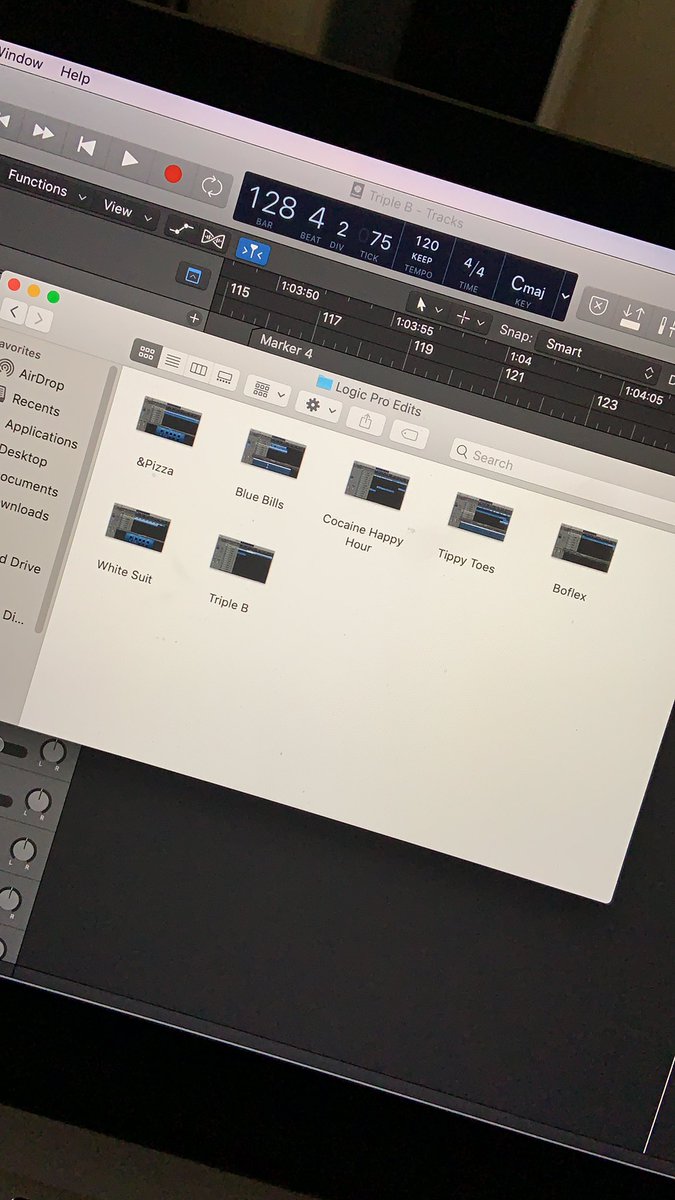This screenshot has width=675, height=1200.
Task: Select AirDrop in the Finder sidebar
Action: (40, 380)
